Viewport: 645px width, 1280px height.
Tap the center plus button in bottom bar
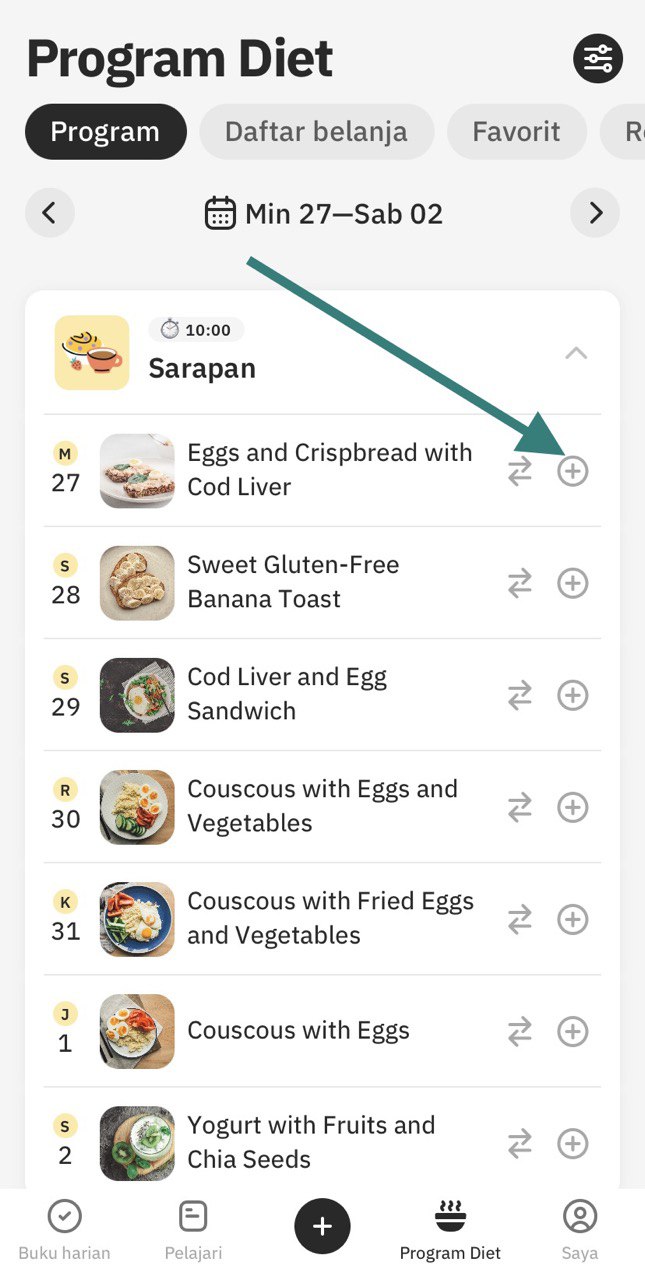coord(322,1225)
